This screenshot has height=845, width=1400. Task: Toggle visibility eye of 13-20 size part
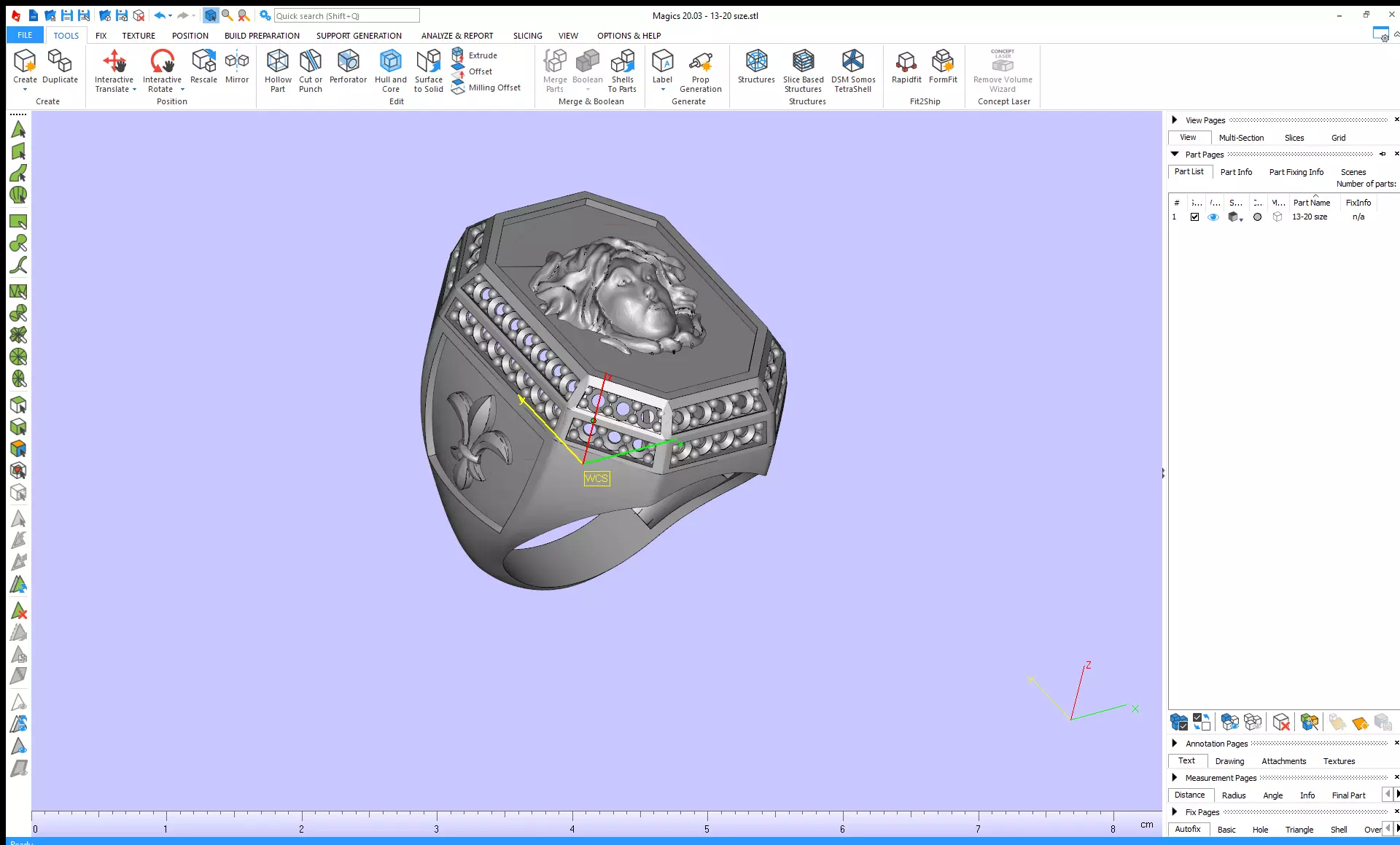click(1213, 217)
